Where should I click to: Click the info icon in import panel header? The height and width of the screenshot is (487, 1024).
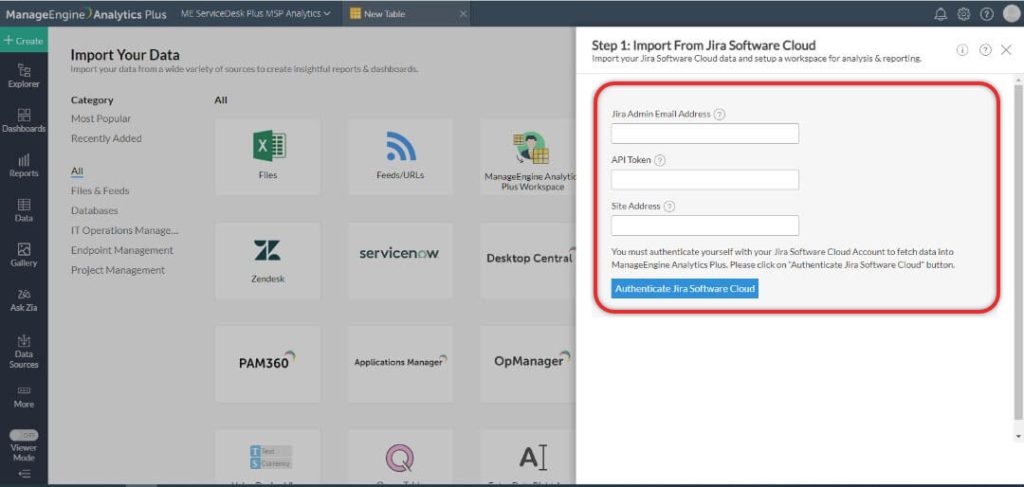click(x=962, y=50)
